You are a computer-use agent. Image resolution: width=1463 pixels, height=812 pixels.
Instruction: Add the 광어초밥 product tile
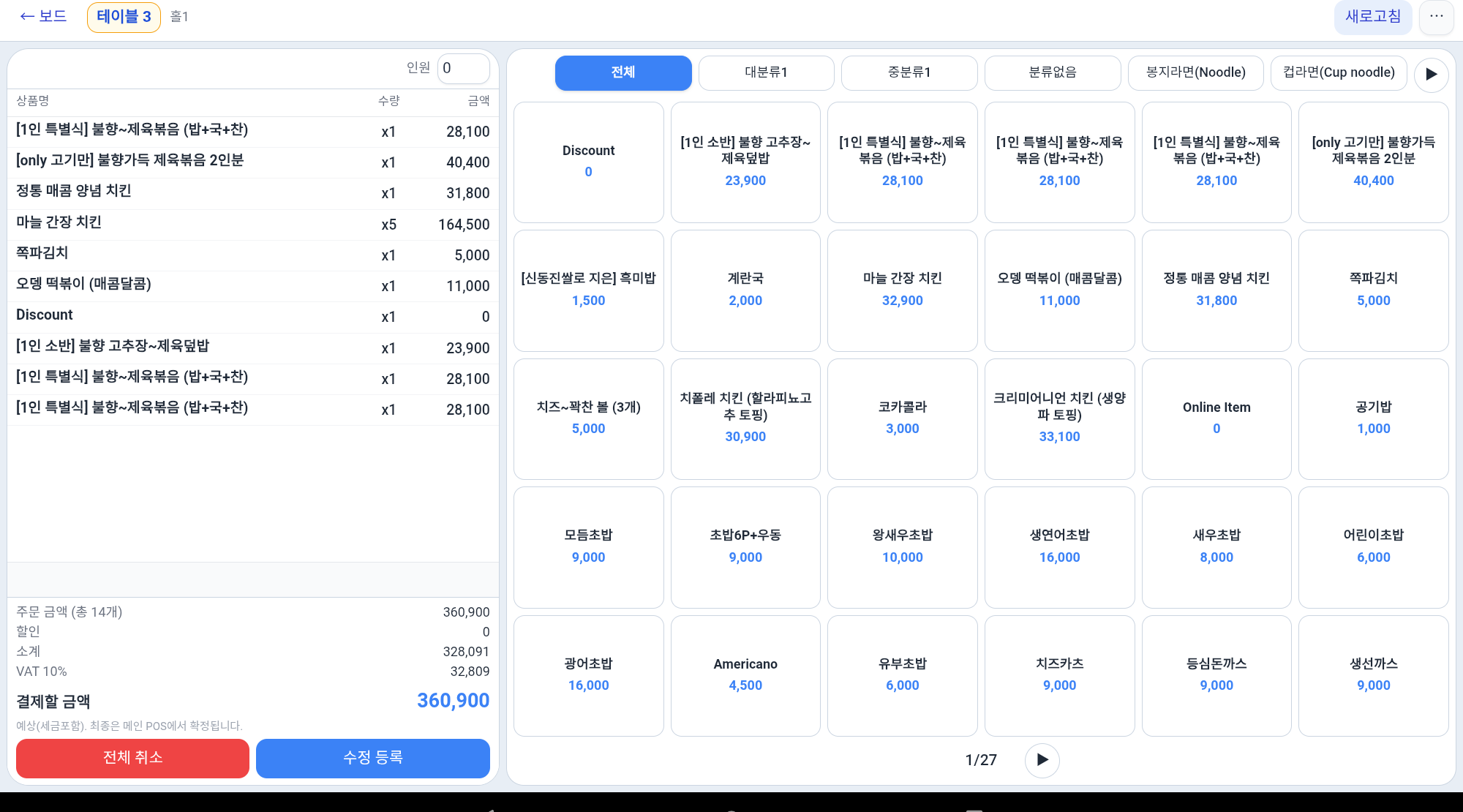tap(588, 675)
